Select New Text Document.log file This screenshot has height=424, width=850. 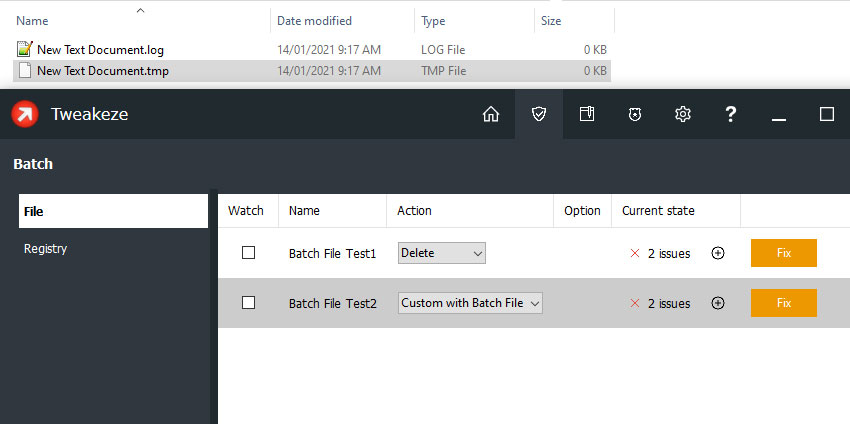pos(100,50)
